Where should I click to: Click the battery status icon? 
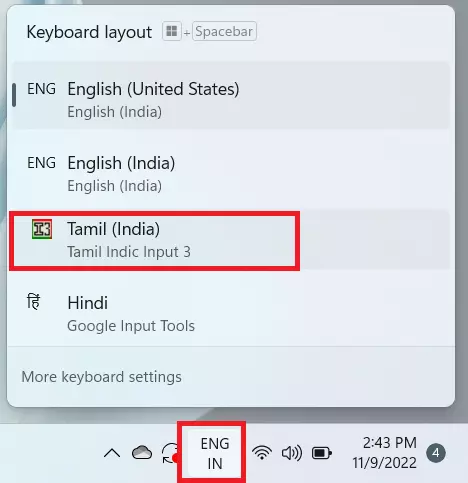322,453
